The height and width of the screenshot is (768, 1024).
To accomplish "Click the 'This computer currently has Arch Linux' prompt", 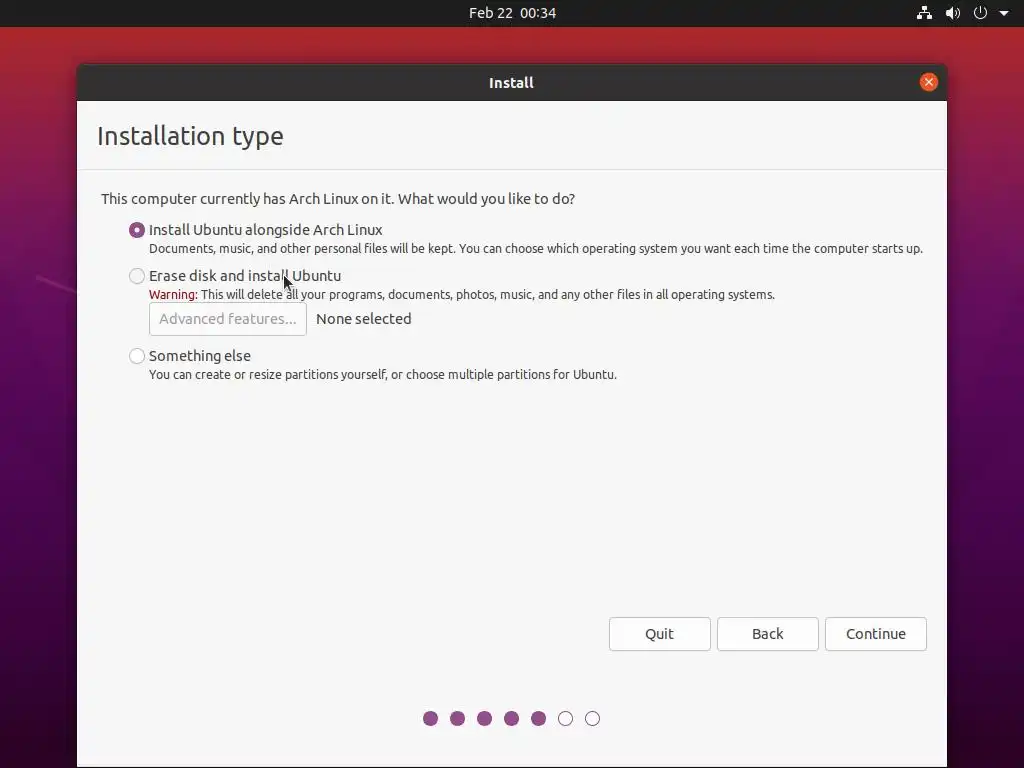I will [x=338, y=199].
